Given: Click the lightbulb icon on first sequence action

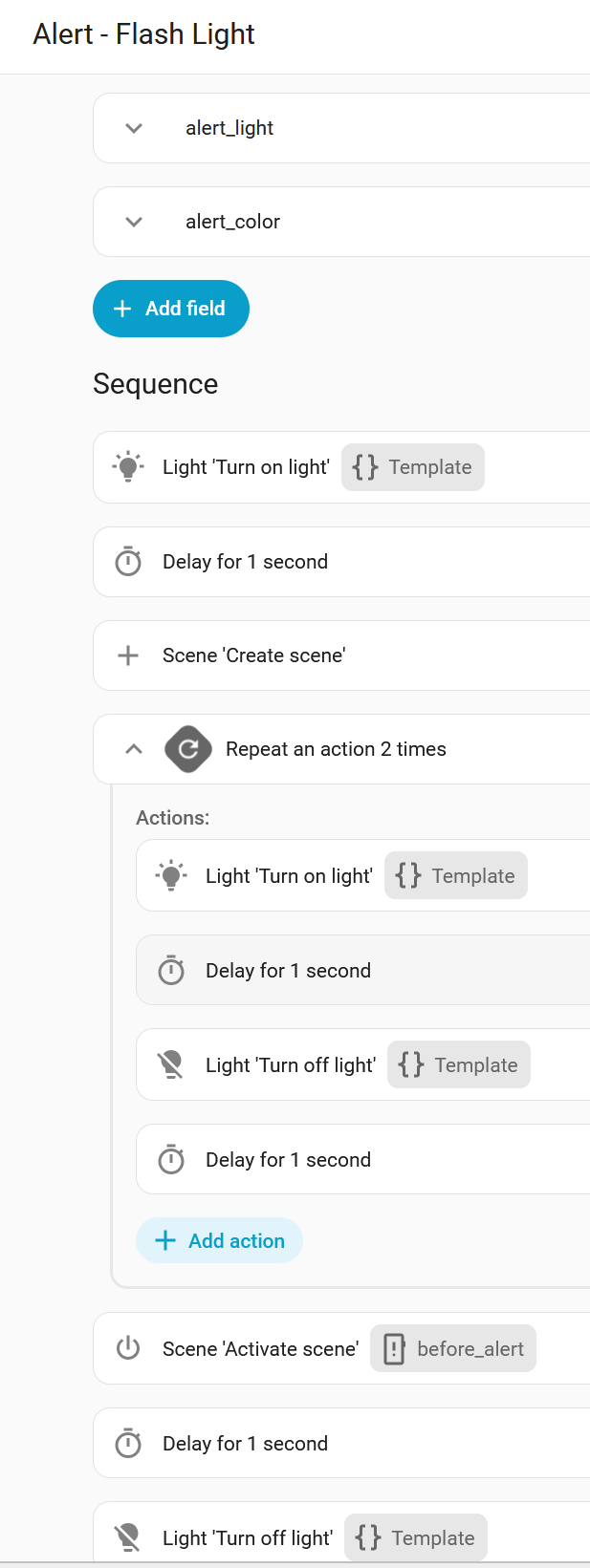Looking at the screenshot, I should click(128, 467).
